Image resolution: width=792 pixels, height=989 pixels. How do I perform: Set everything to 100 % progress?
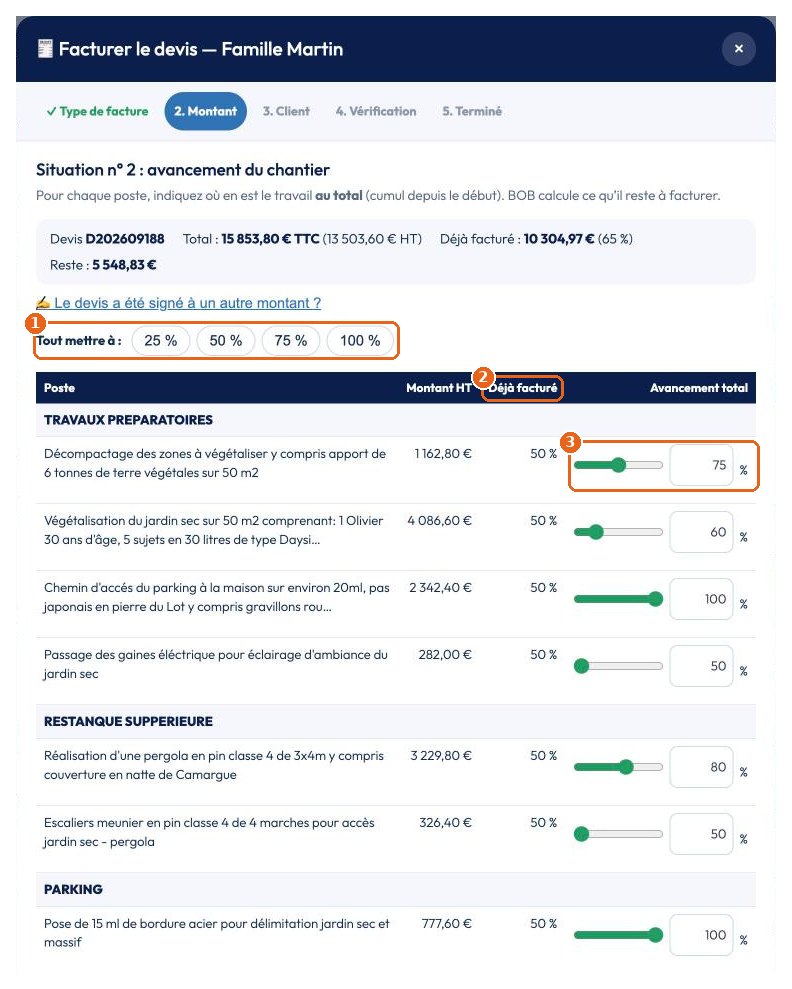[360, 341]
